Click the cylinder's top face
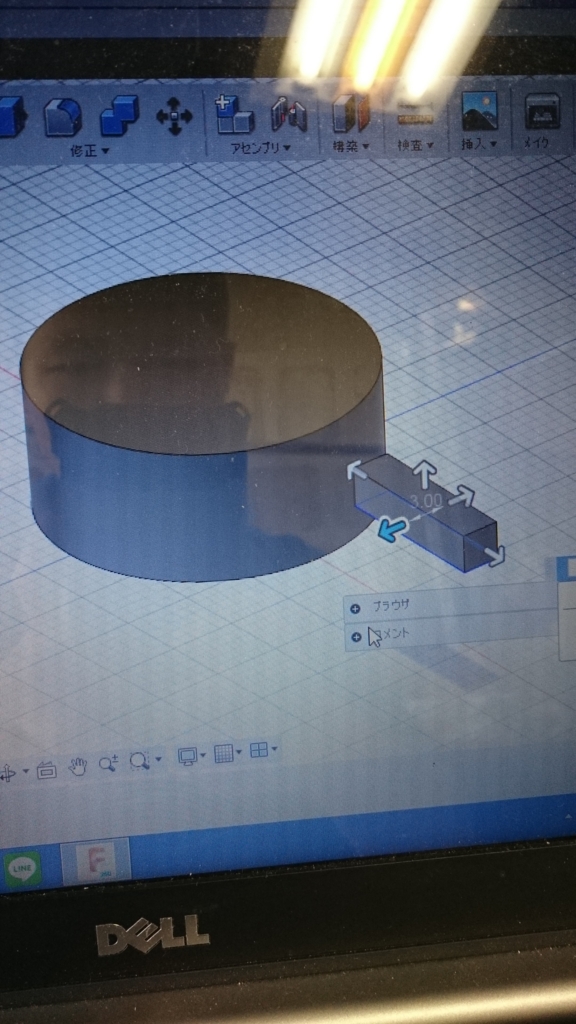 [x=201, y=362]
